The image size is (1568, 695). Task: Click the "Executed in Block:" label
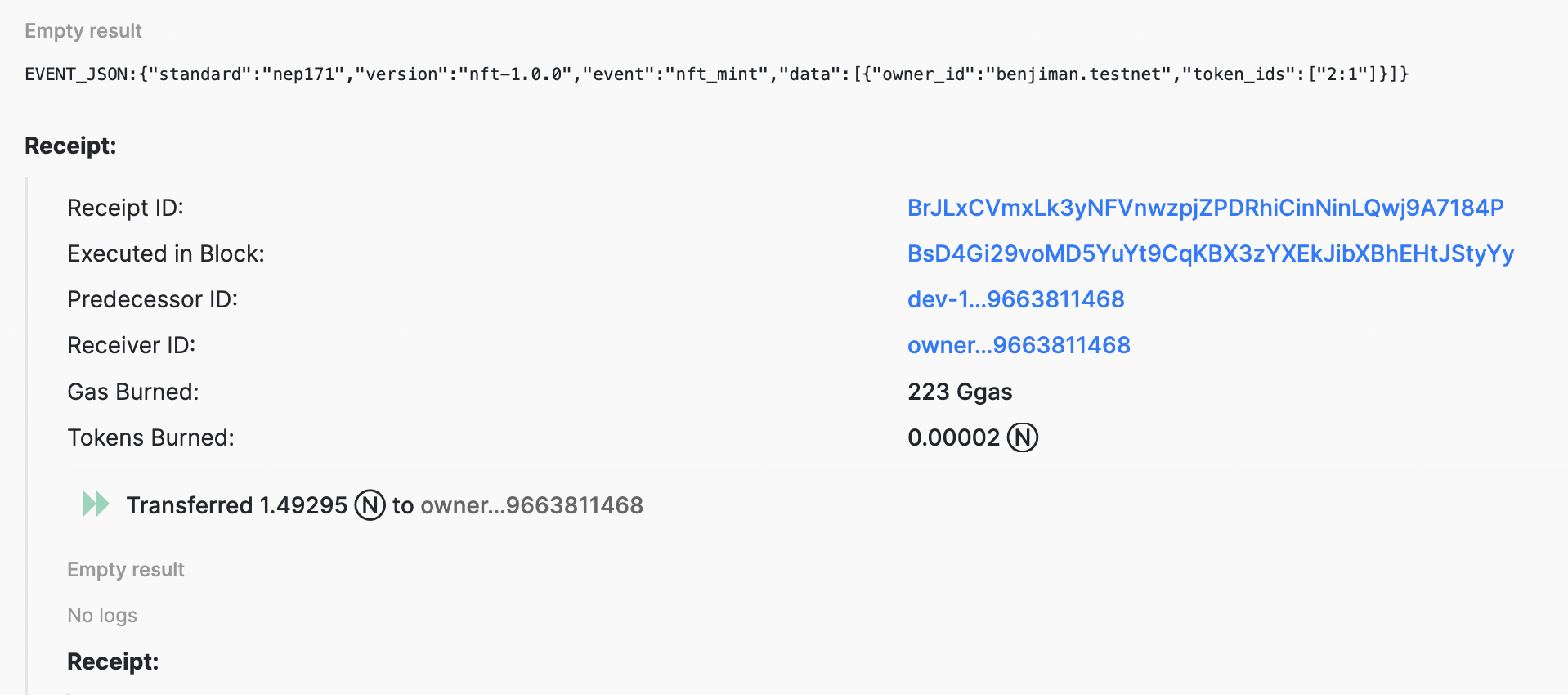[166, 253]
